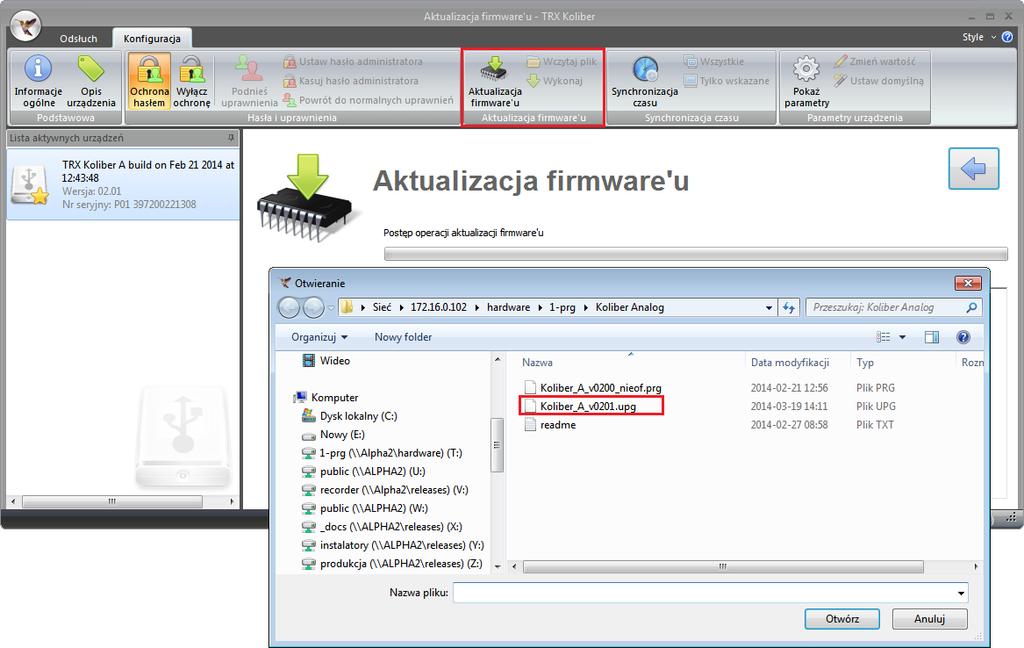Select TRX Koliber A device in list
Screen dimensions: 1024x648
pos(123,184)
